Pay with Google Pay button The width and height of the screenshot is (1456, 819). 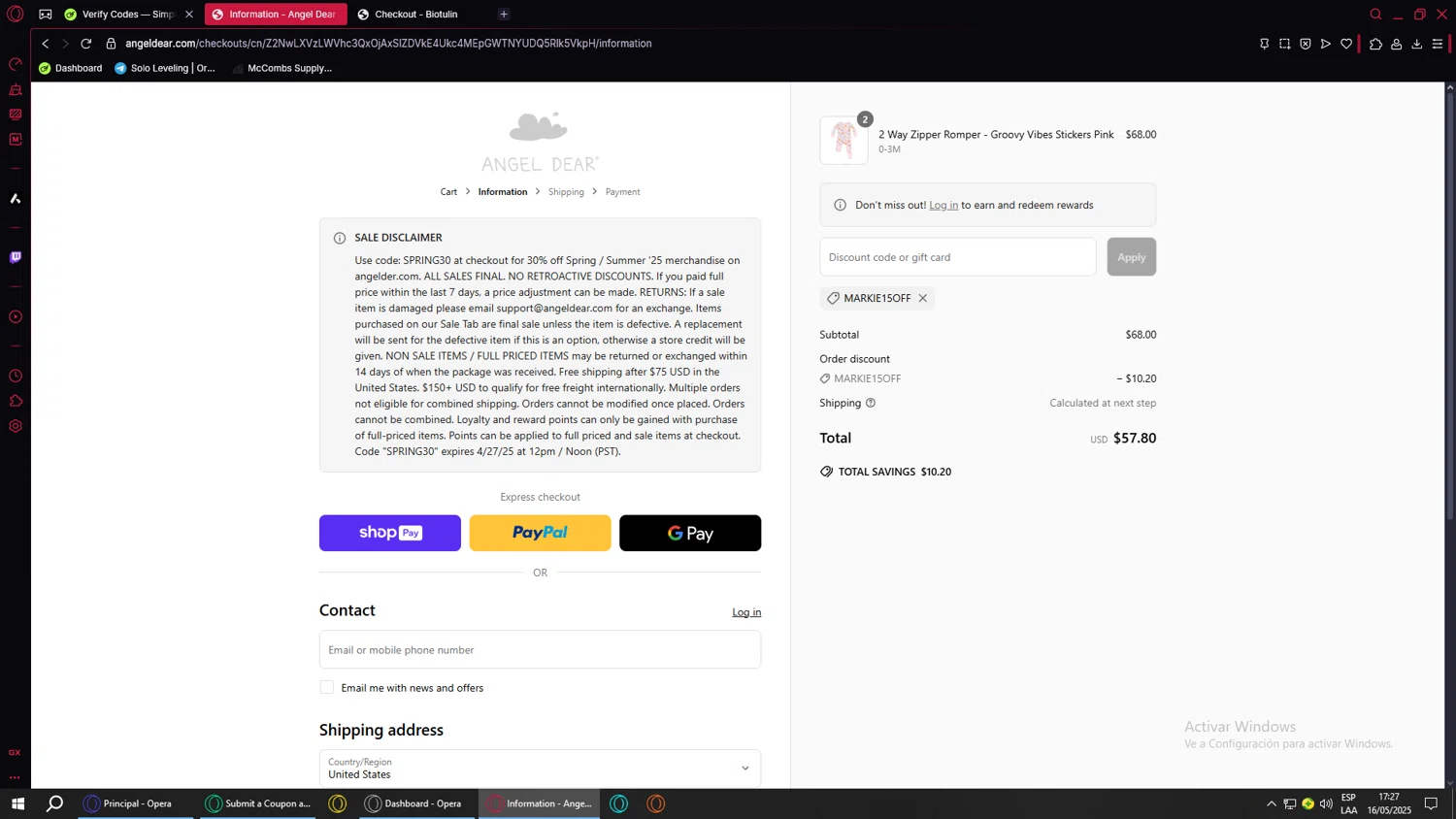click(690, 533)
